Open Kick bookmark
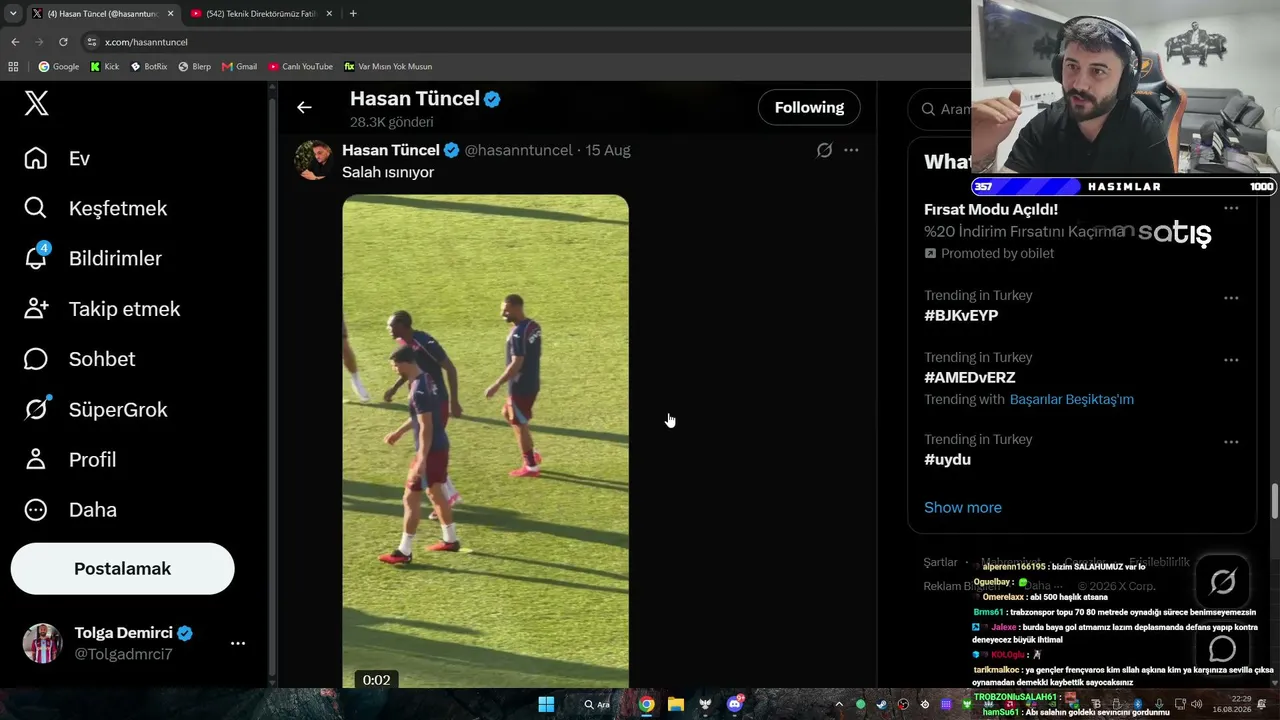Image resolution: width=1280 pixels, height=720 pixels. click(105, 67)
